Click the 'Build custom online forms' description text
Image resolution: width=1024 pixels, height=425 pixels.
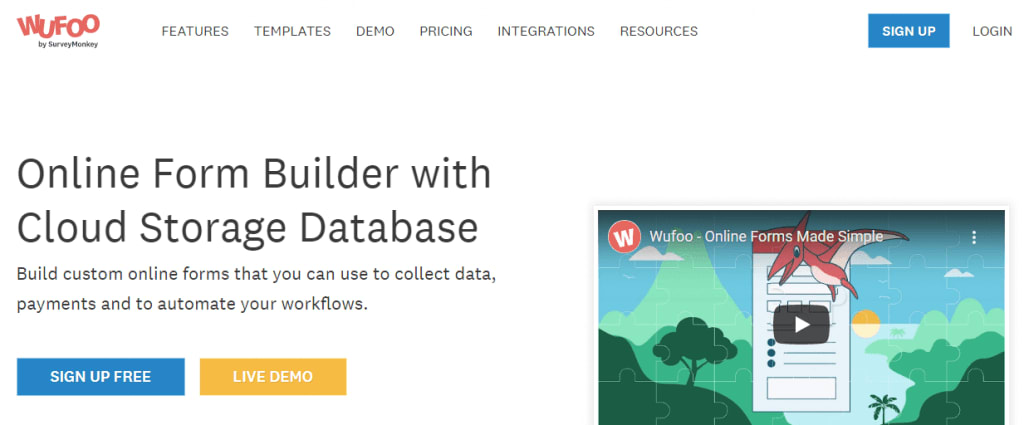coord(257,289)
